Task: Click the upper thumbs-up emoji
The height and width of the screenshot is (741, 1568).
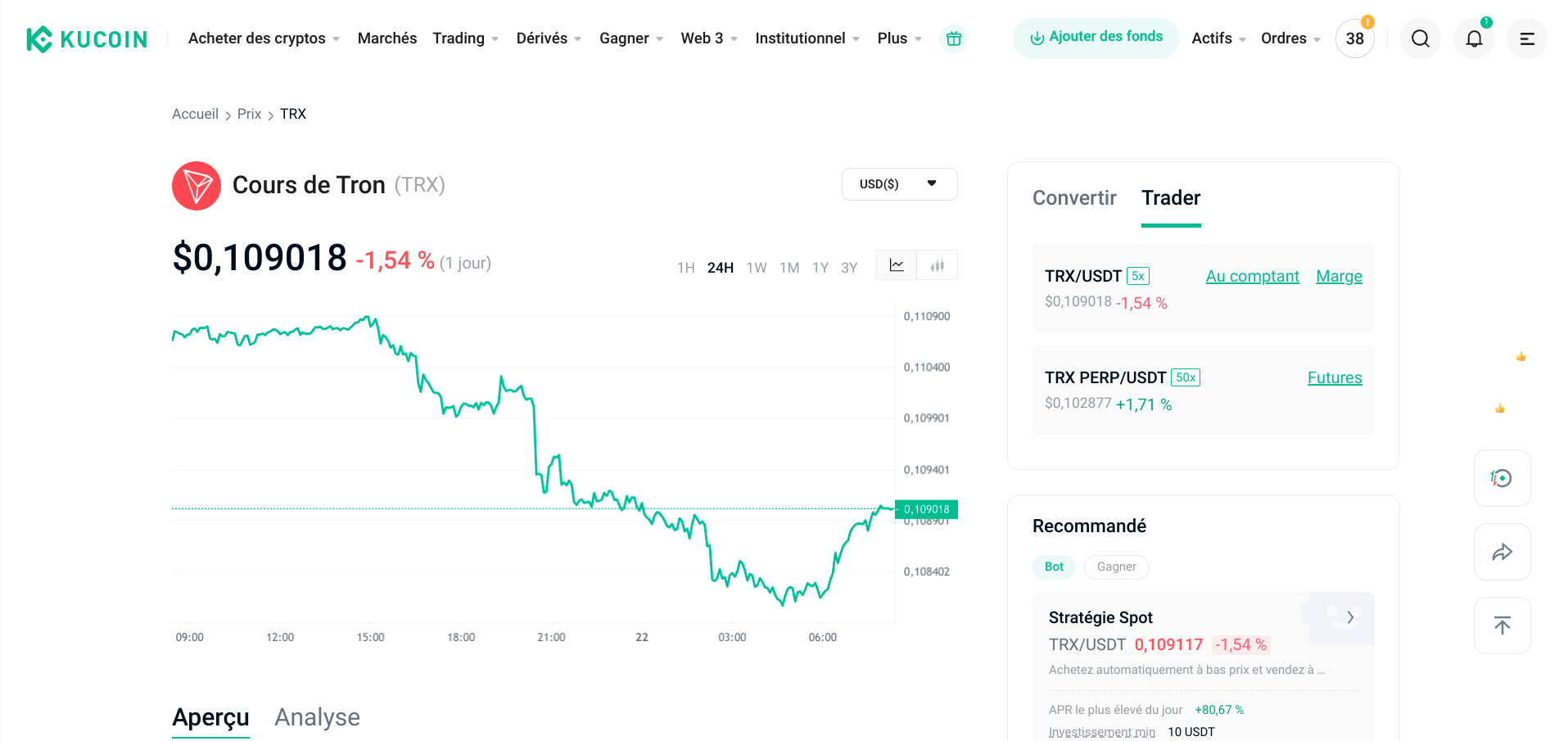Action: coord(1521,356)
